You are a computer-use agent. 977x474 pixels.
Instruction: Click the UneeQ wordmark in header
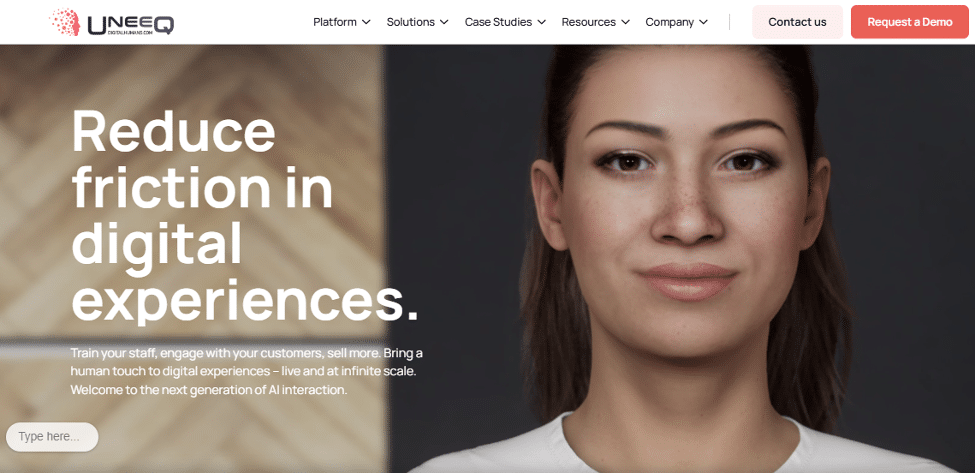tap(131, 24)
